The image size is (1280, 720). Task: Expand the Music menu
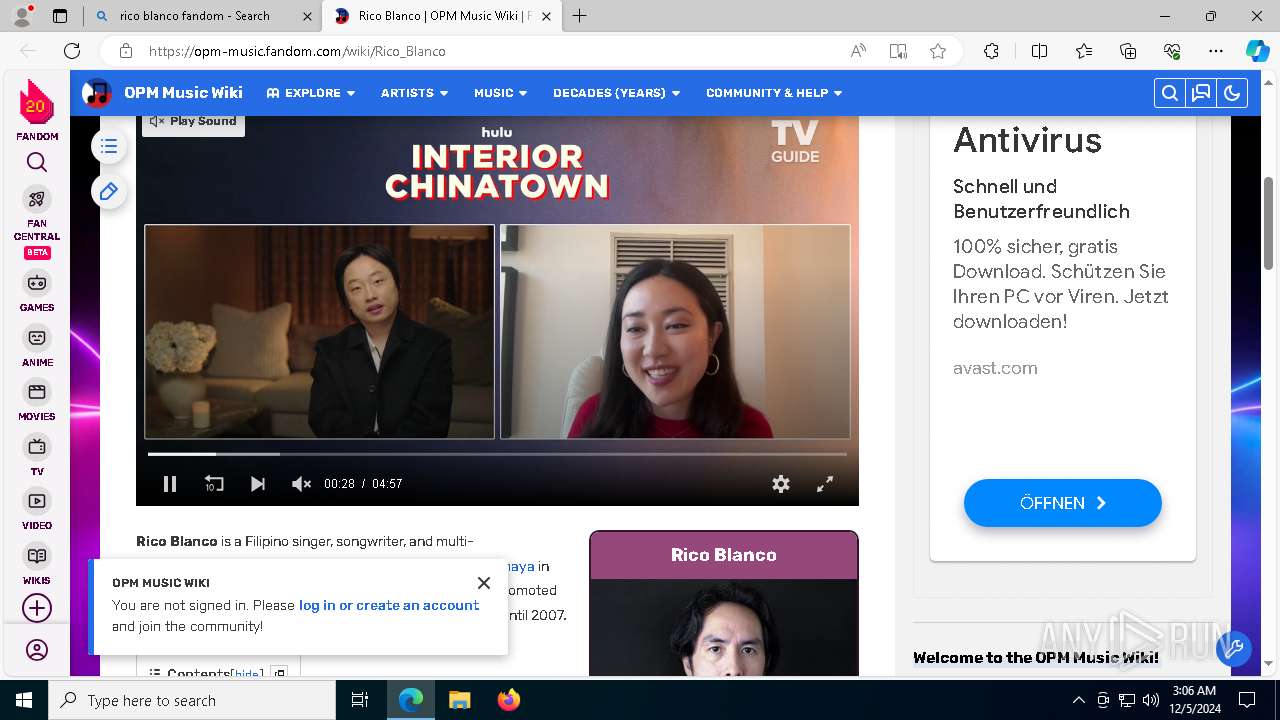coord(501,93)
